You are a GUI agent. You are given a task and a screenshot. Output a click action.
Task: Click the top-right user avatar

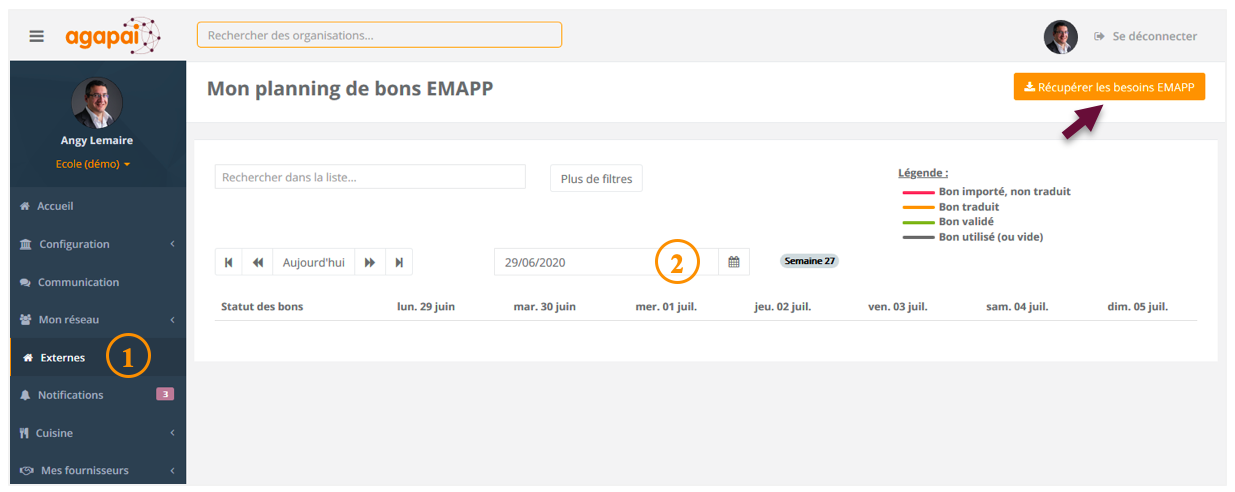(x=1061, y=37)
